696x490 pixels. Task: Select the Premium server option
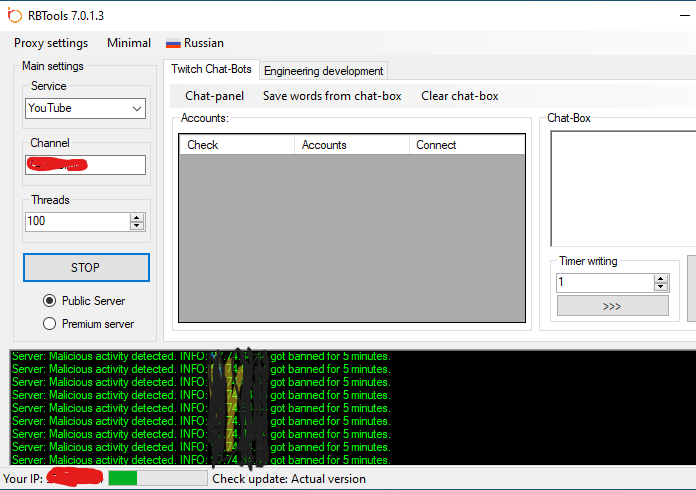point(49,324)
